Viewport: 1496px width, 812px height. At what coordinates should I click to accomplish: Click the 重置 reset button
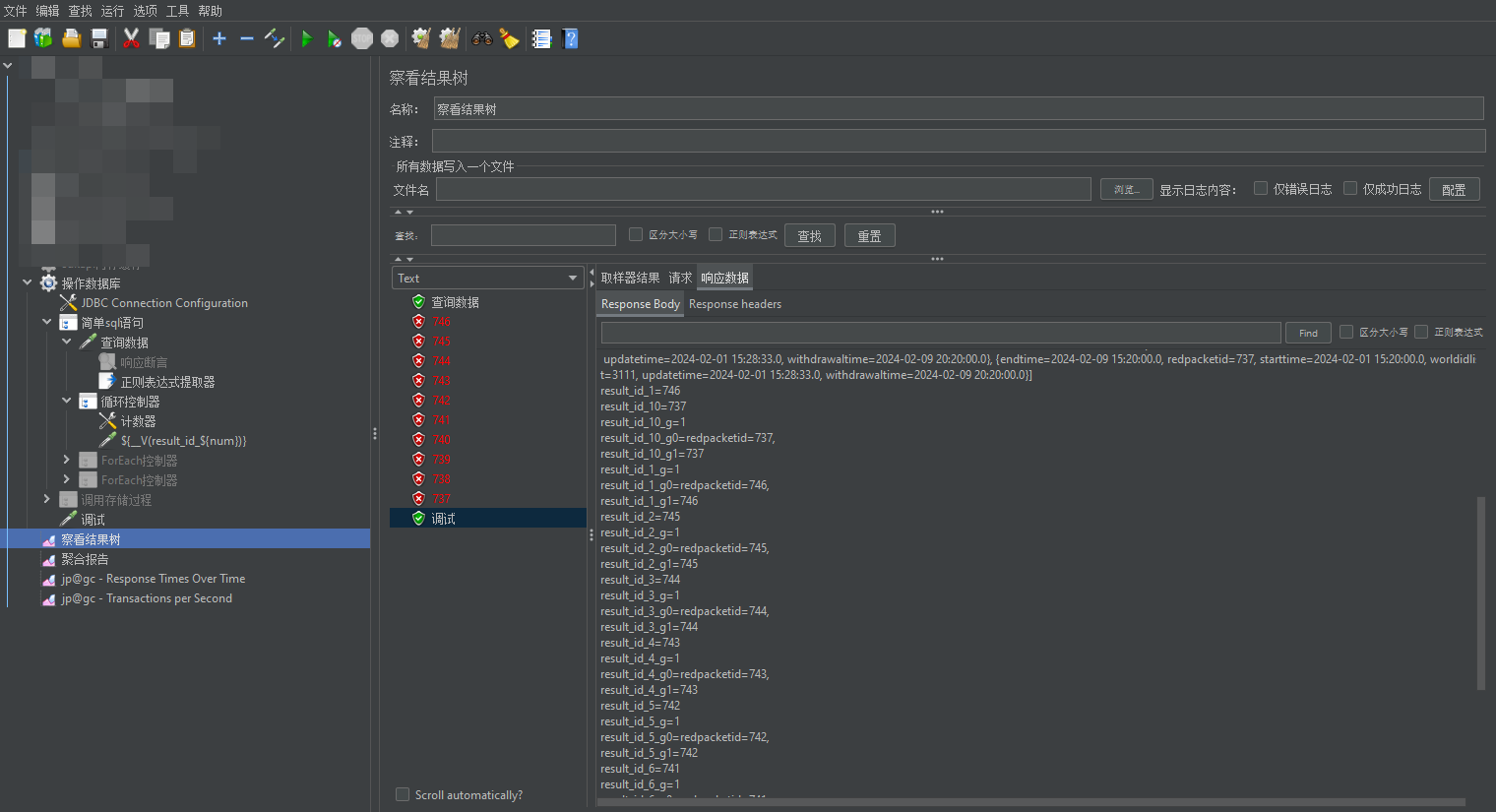869,235
